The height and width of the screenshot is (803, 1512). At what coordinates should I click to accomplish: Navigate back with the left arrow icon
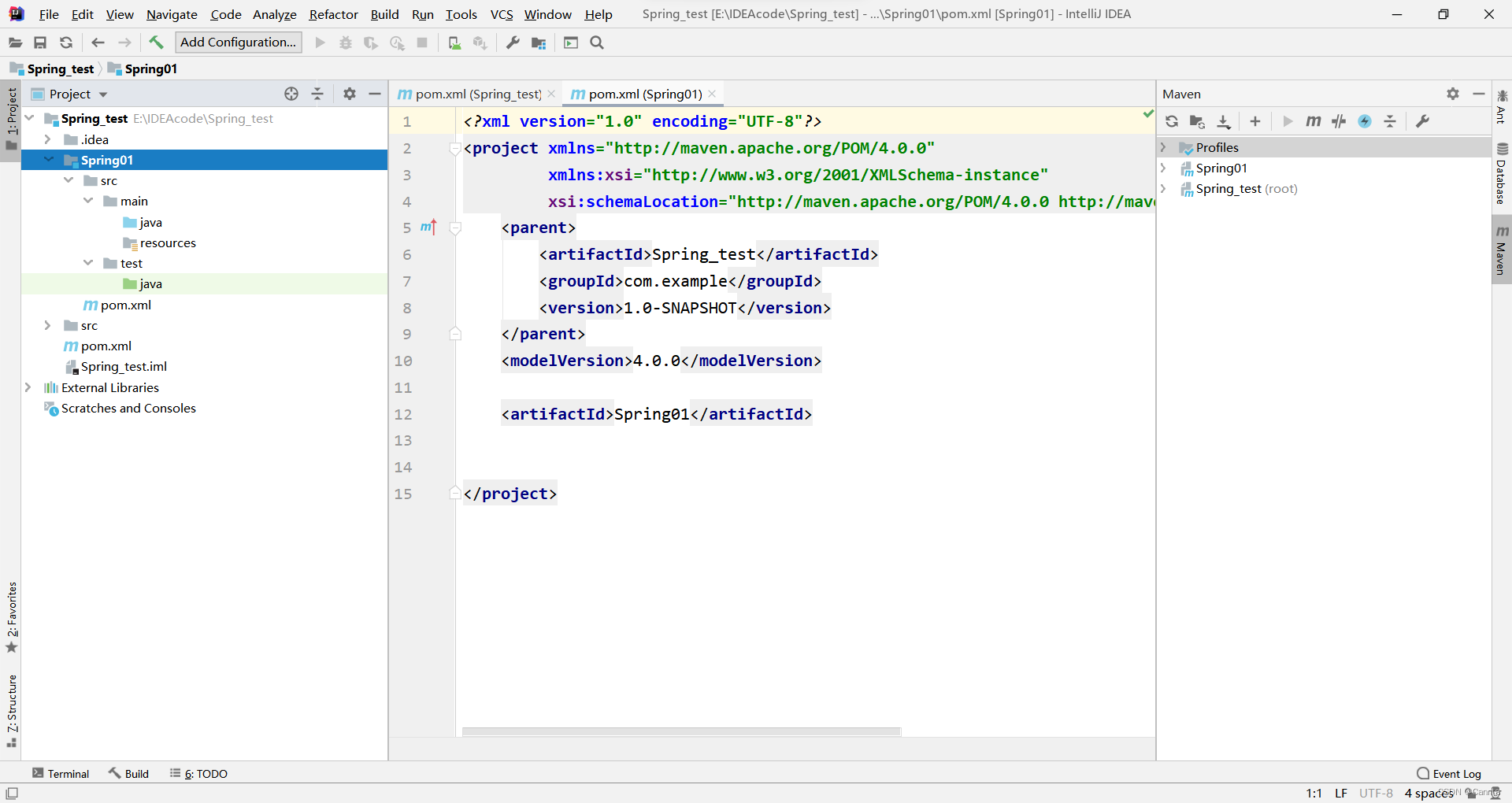tap(98, 43)
